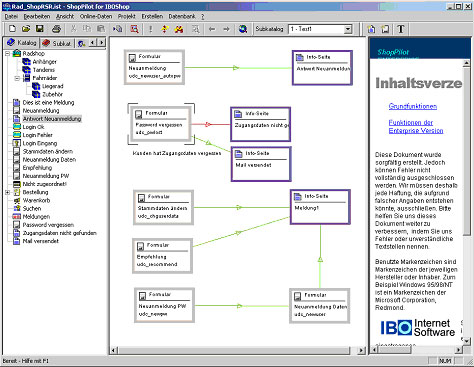Viewport: 474px width, 367px height.
Task: Select Liegerad in the catalog tree
Action: [x=53, y=86]
